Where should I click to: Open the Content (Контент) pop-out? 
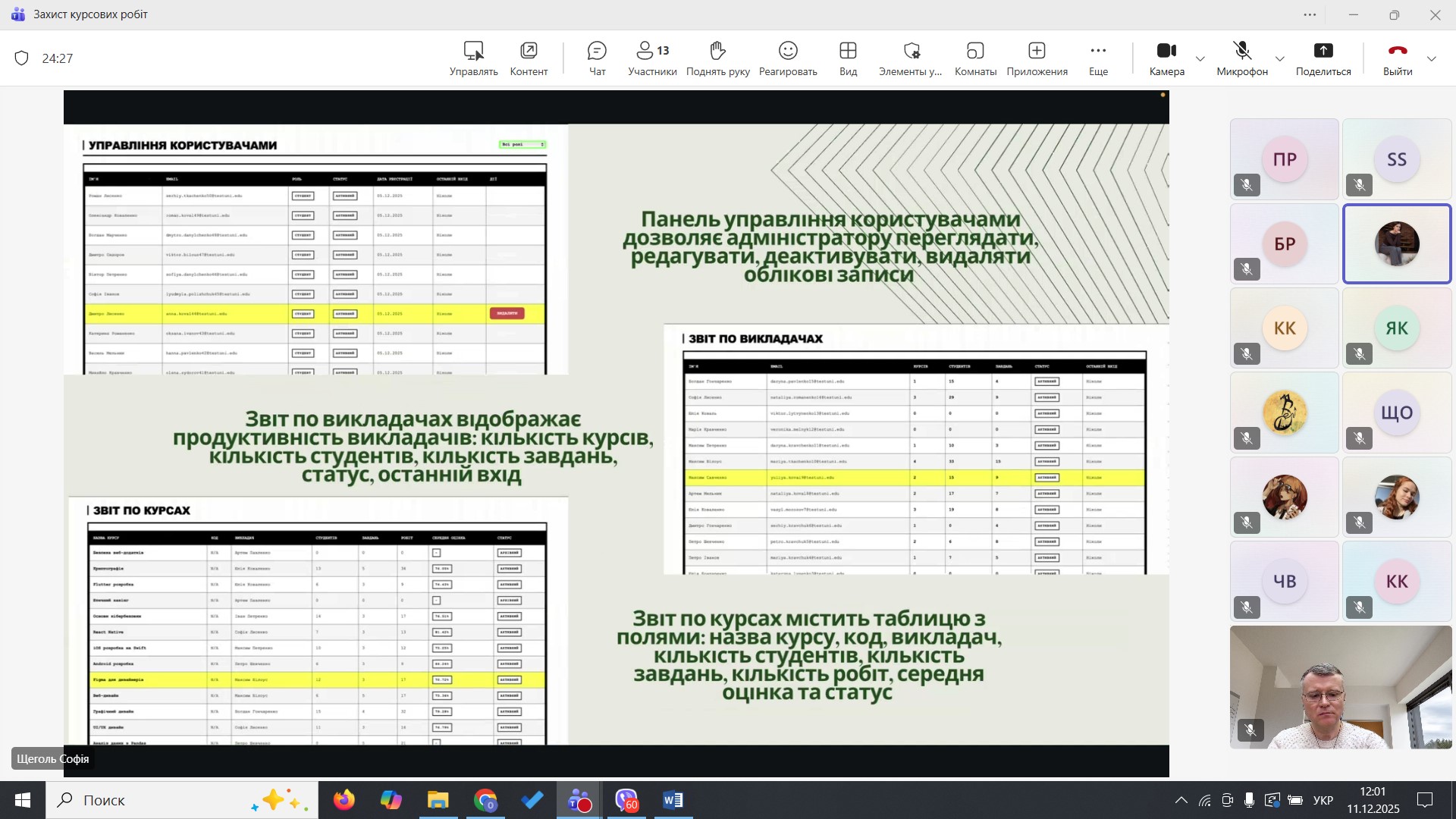(x=529, y=58)
